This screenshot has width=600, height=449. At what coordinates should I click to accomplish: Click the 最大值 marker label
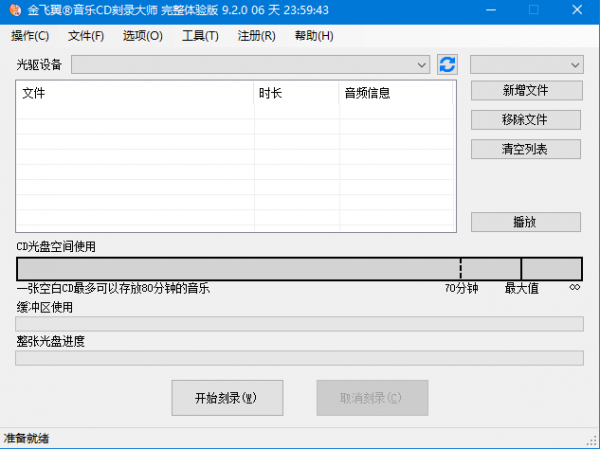click(522, 288)
